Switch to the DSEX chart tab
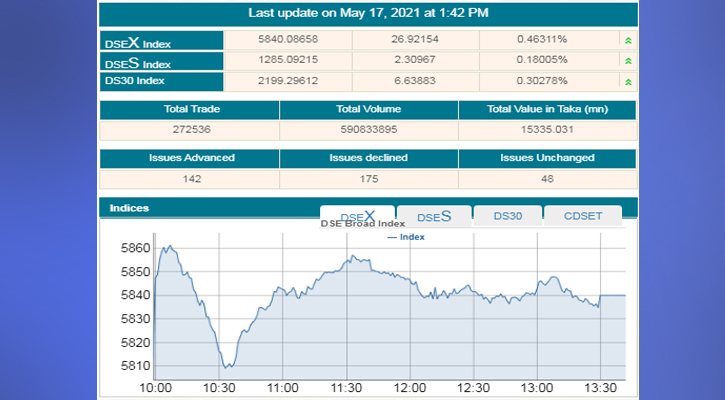The image size is (725, 400). (357, 216)
